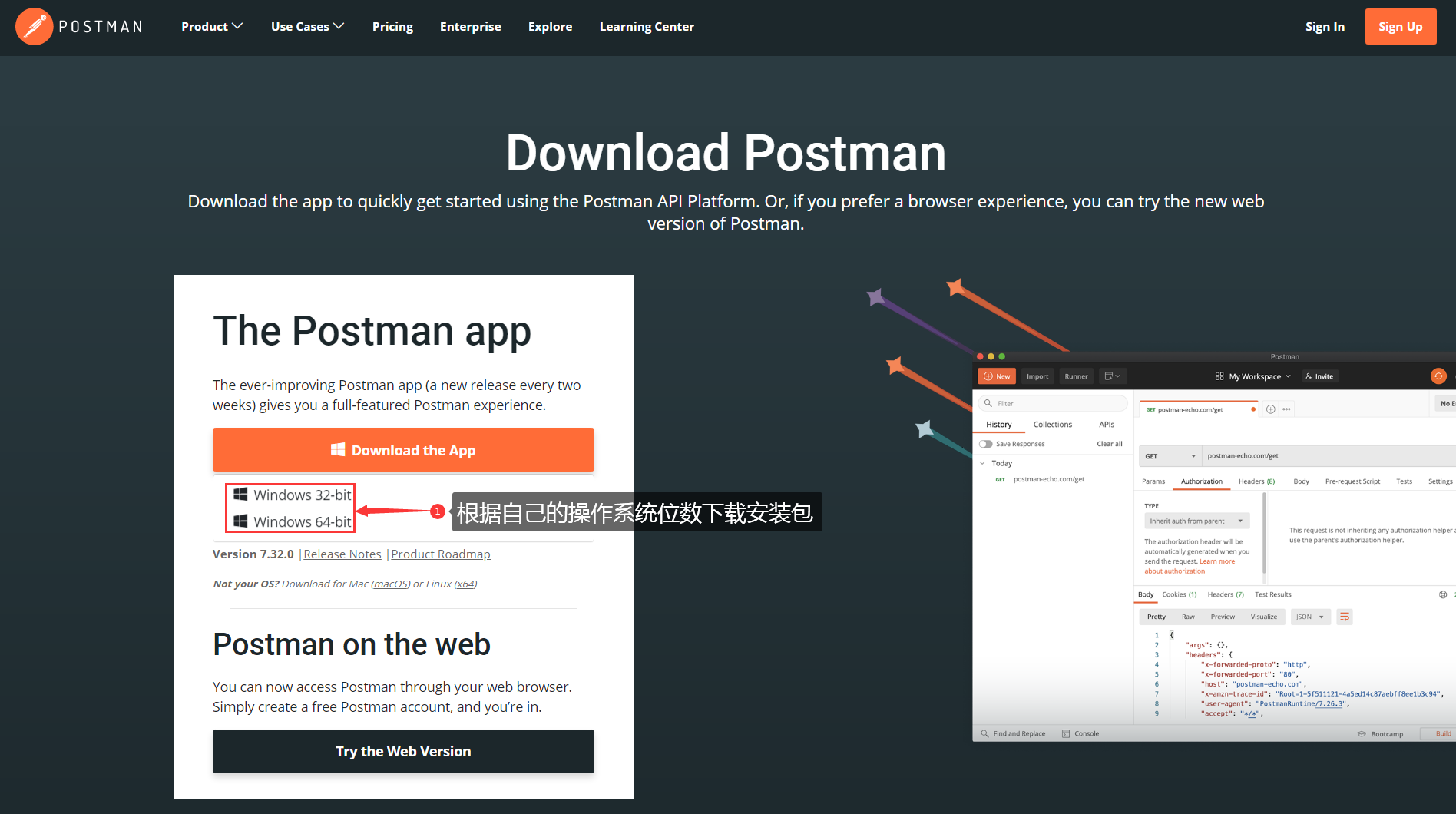
Task: Open the Pre-request Script tab
Action: click(1352, 481)
